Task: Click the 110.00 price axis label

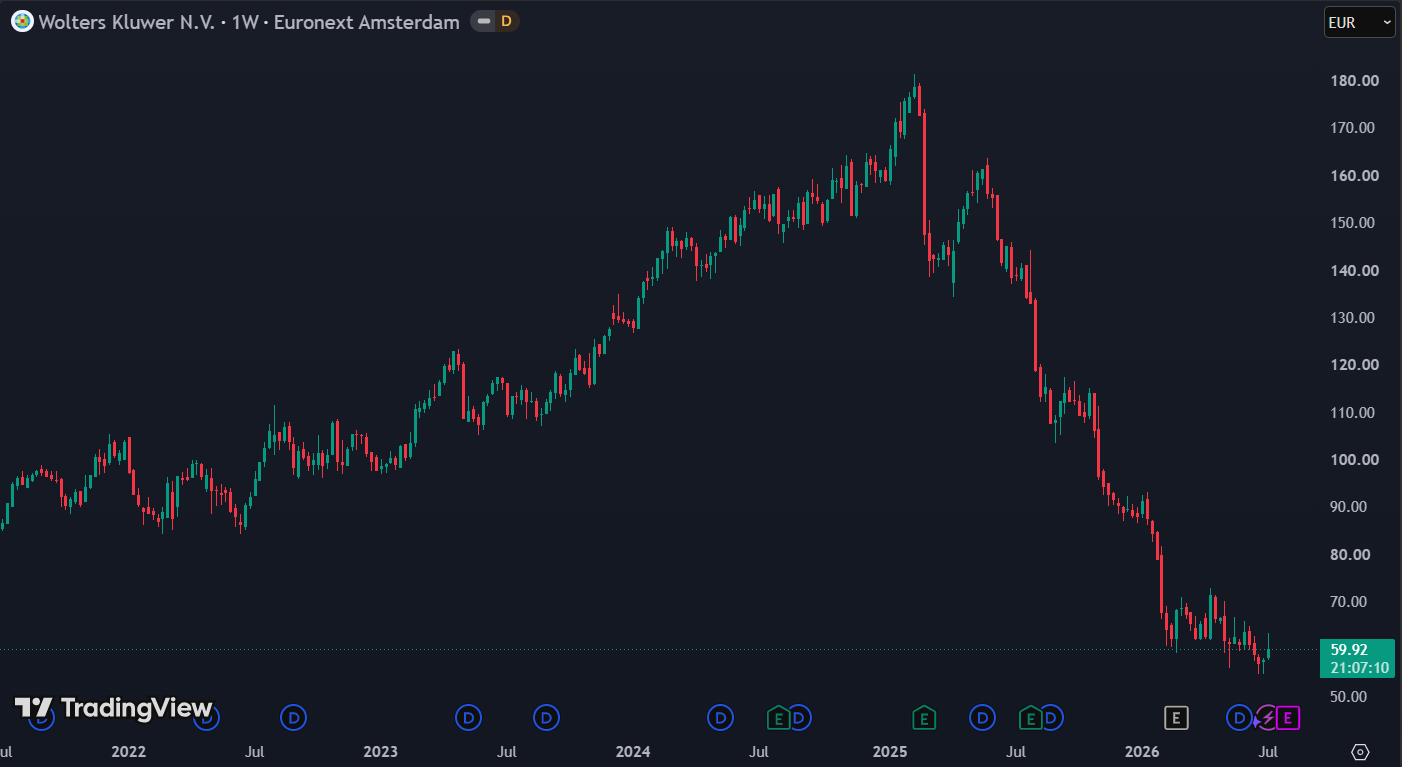Action: click(x=1355, y=413)
